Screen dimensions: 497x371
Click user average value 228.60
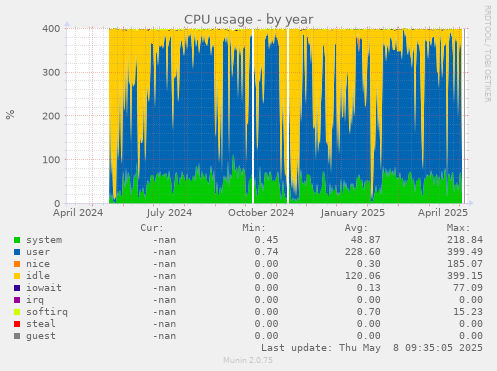click(x=362, y=252)
